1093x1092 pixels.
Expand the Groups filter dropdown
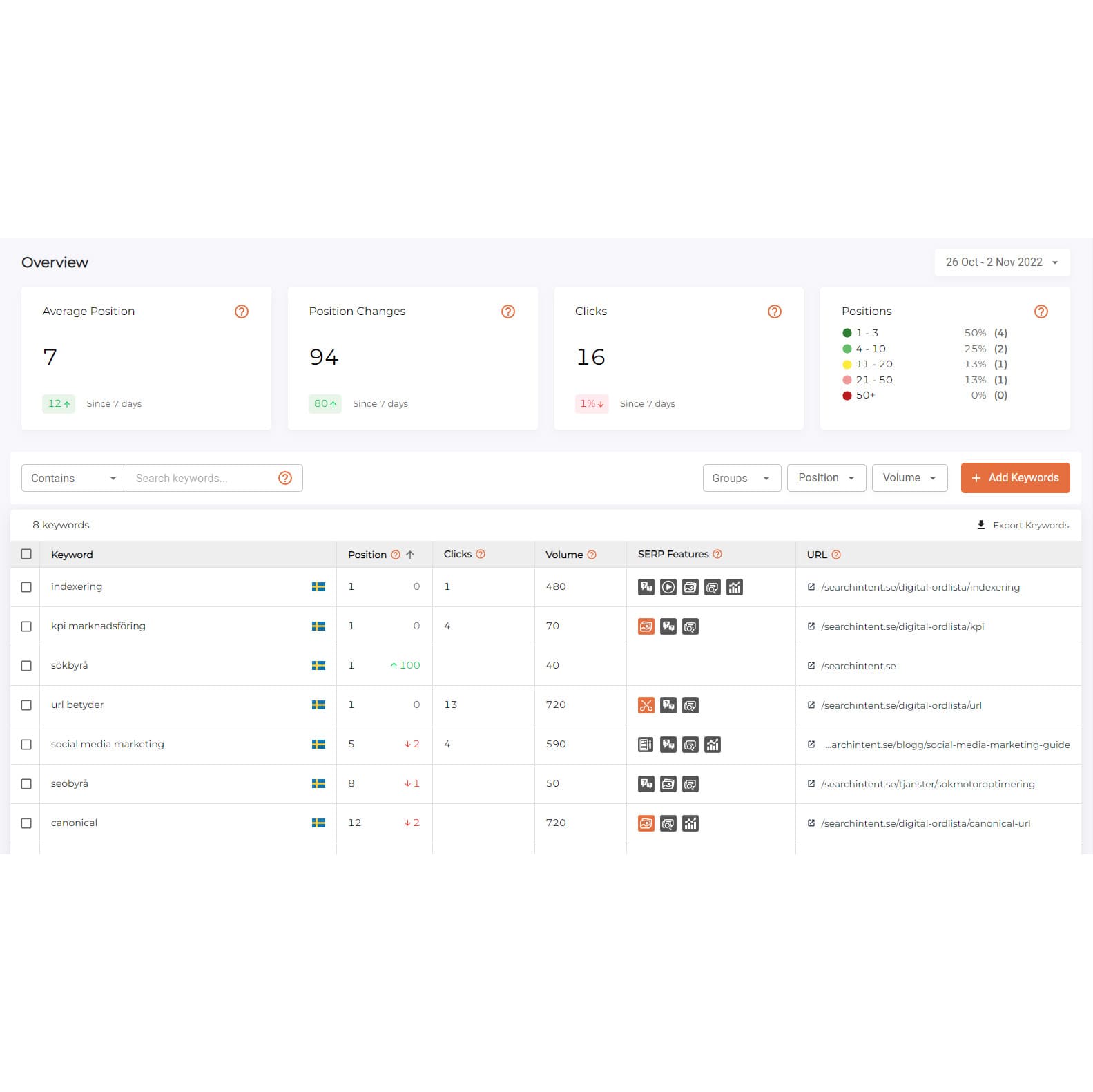click(742, 478)
